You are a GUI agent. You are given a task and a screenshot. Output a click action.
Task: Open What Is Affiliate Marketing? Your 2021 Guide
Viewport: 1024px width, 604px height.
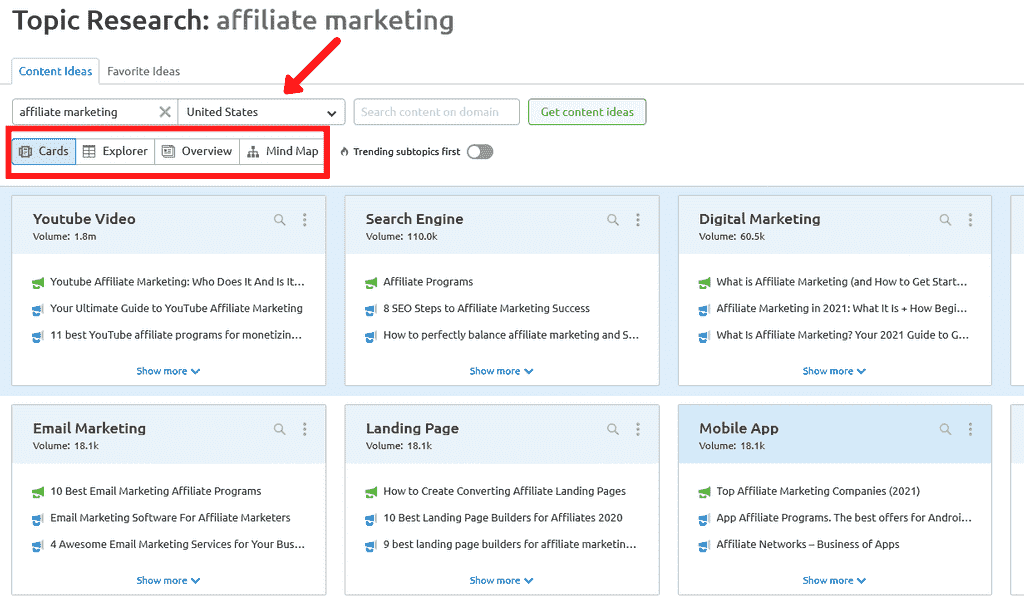point(842,335)
